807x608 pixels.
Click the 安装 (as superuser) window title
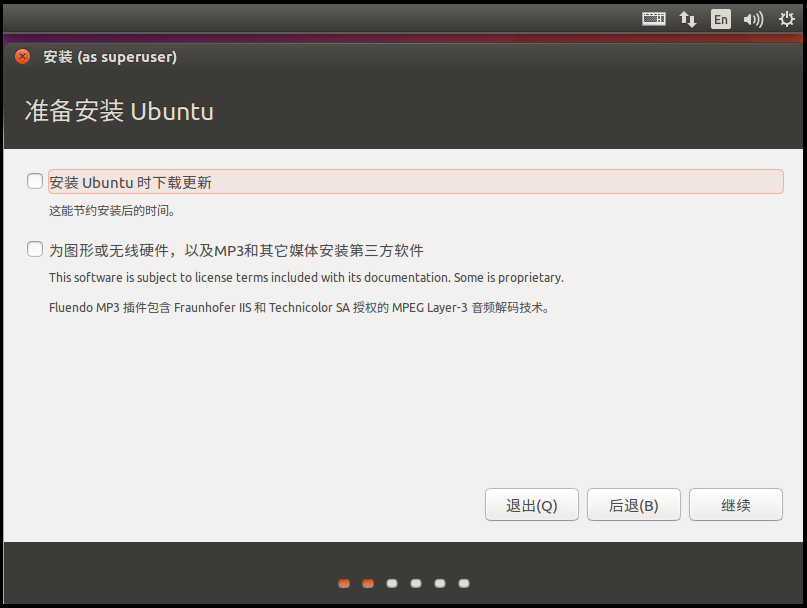point(110,57)
